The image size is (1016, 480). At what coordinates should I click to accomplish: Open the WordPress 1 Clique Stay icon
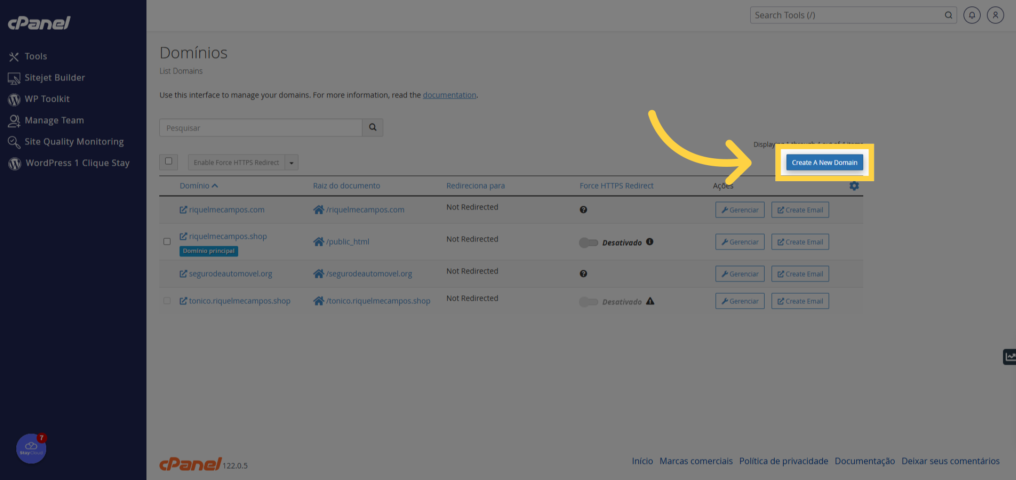(x=14, y=163)
